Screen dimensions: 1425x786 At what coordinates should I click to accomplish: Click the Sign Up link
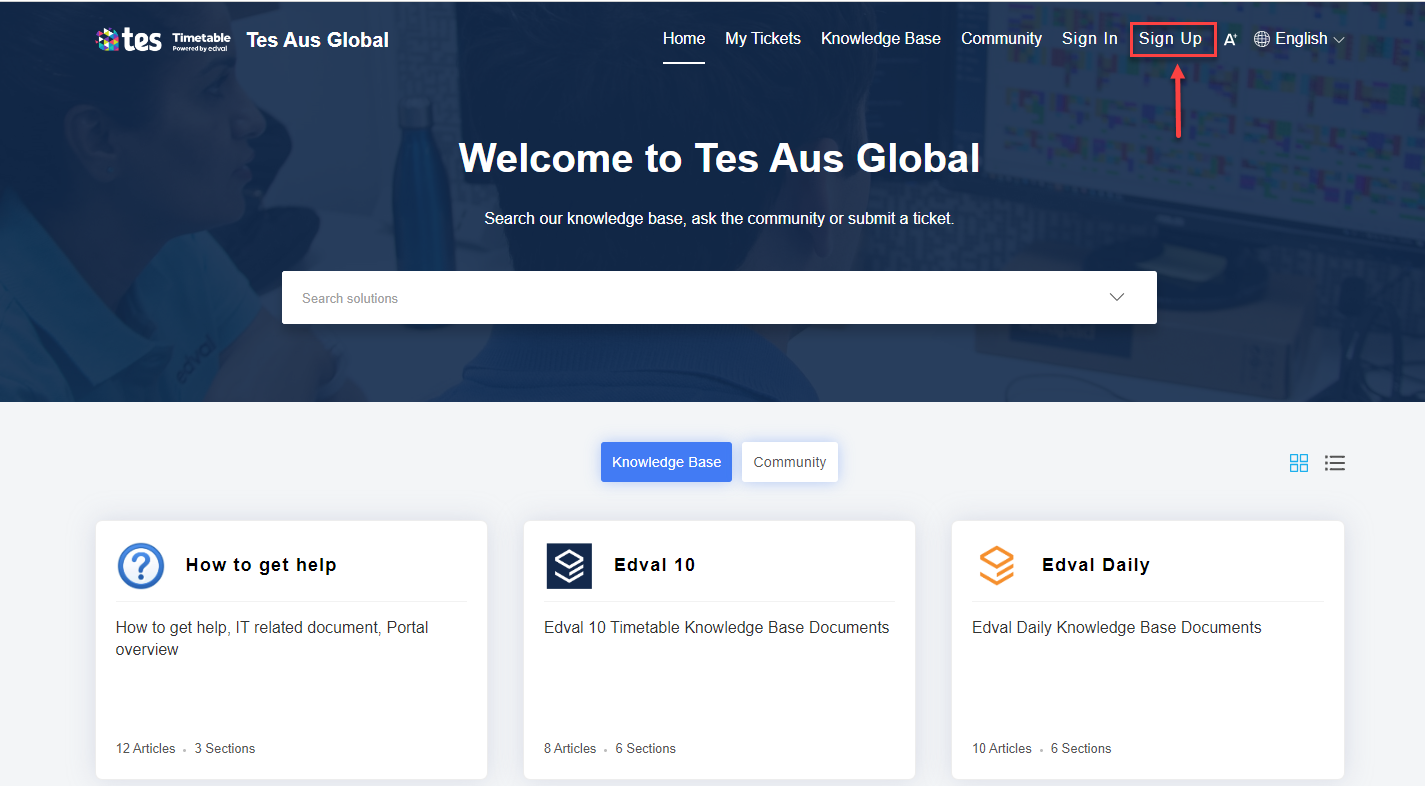click(1171, 39)
